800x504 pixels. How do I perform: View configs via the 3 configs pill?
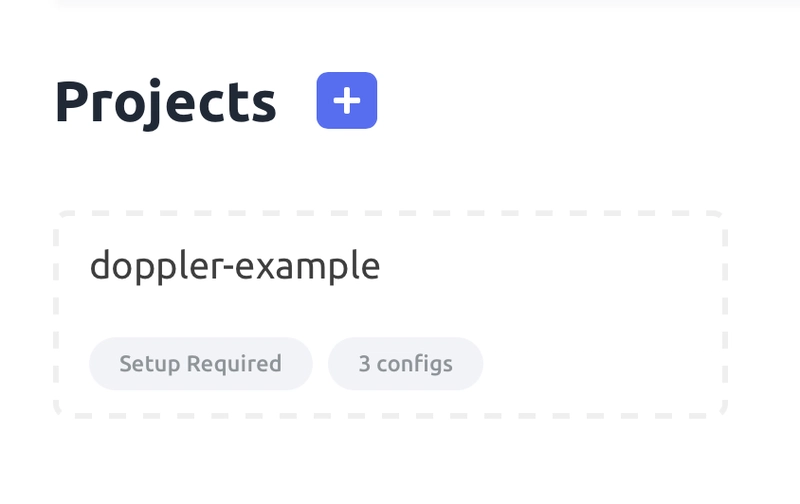pyautogui.click(x=406, y=364)
